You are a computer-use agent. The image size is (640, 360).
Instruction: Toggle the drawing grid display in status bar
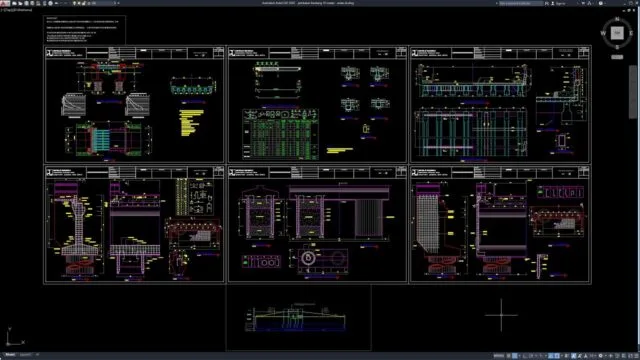[x=509, y=356]
